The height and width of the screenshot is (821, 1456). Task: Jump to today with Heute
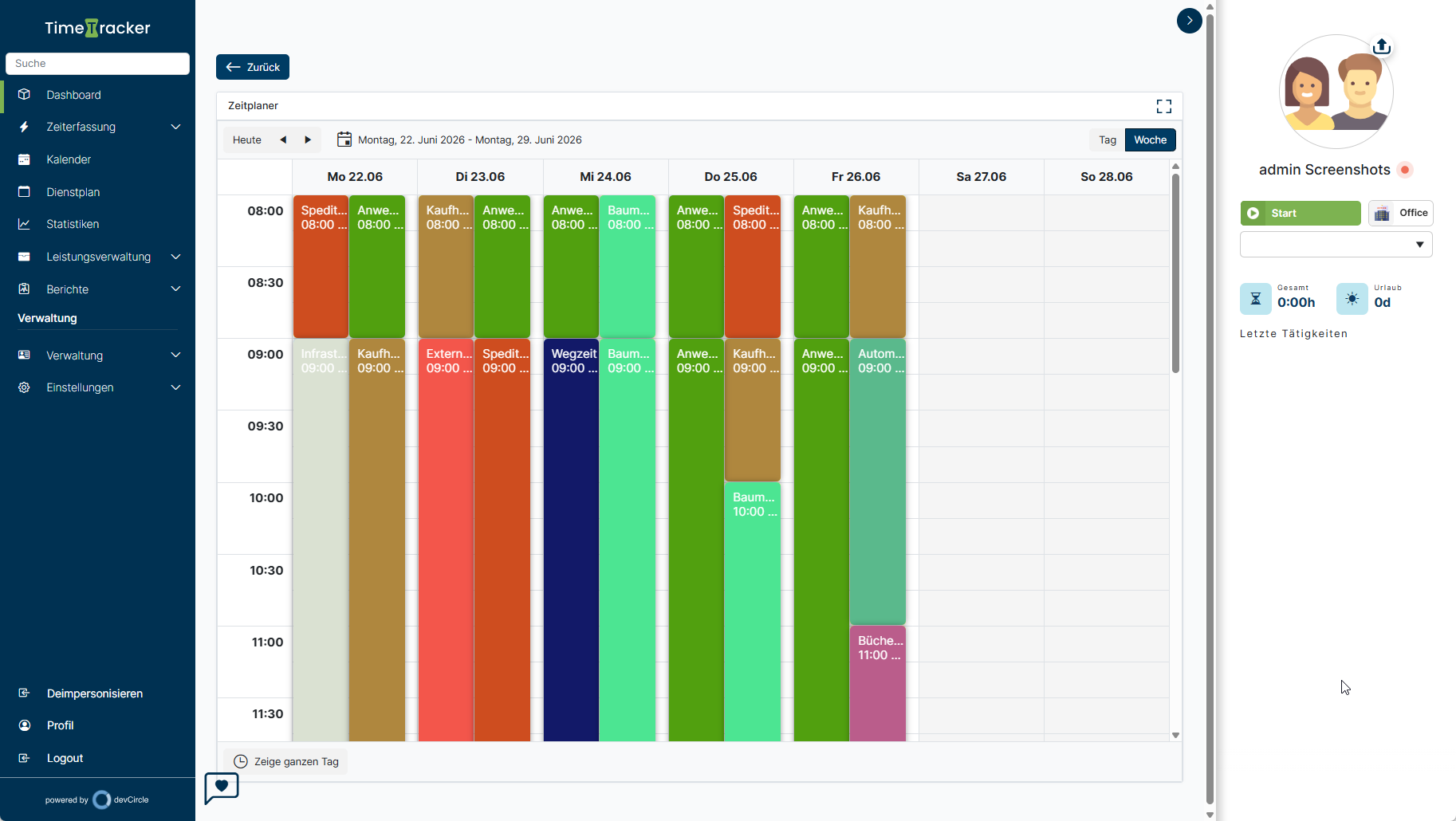[247, 139]
